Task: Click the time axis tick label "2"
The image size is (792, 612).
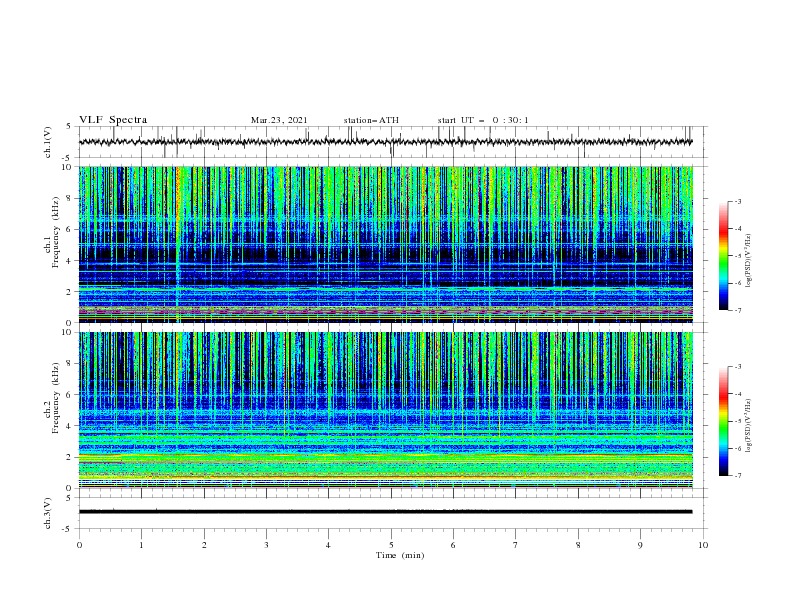Action: point(204,545)
